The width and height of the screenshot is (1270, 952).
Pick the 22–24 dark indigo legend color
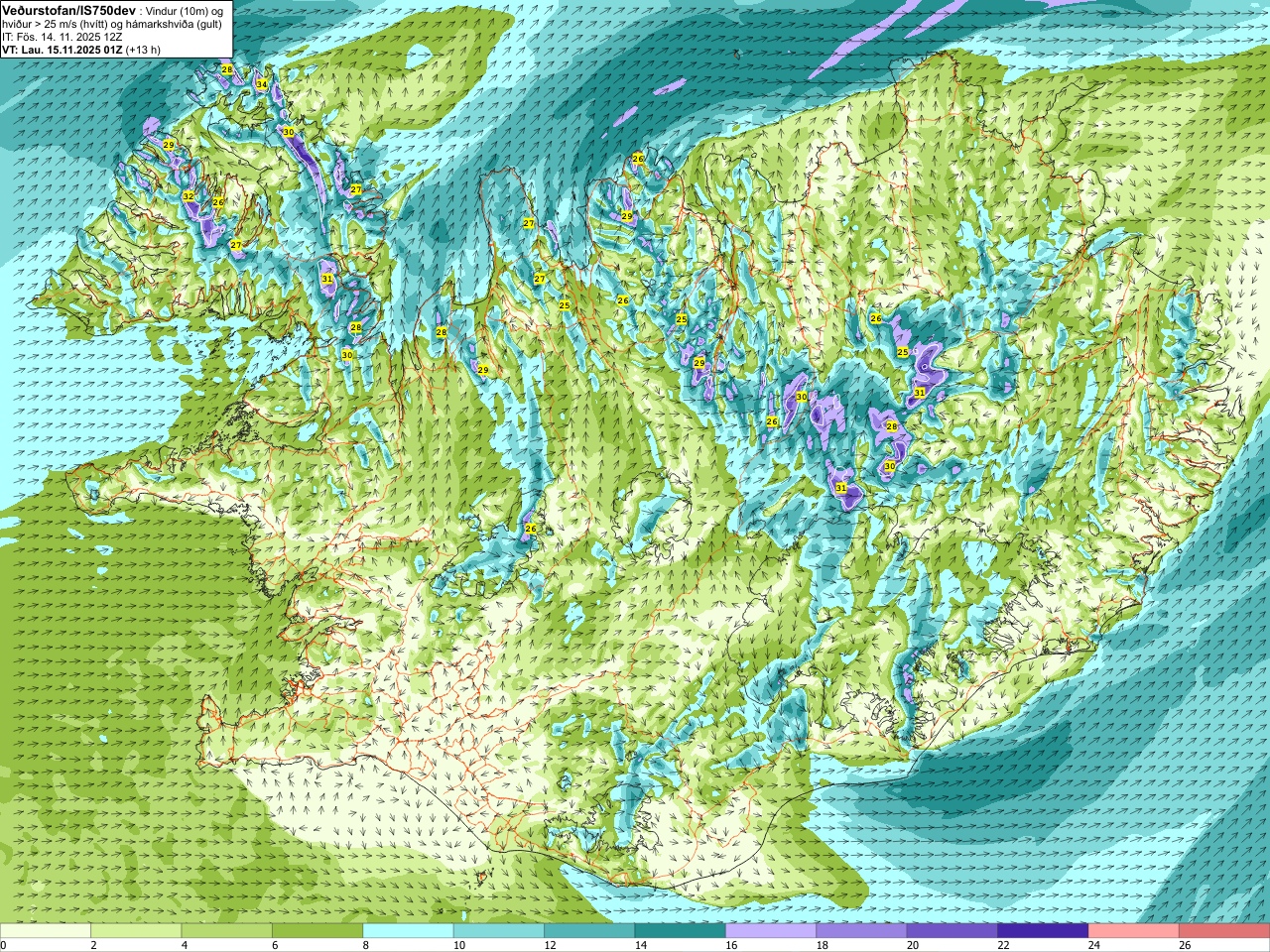[1043, 931]
